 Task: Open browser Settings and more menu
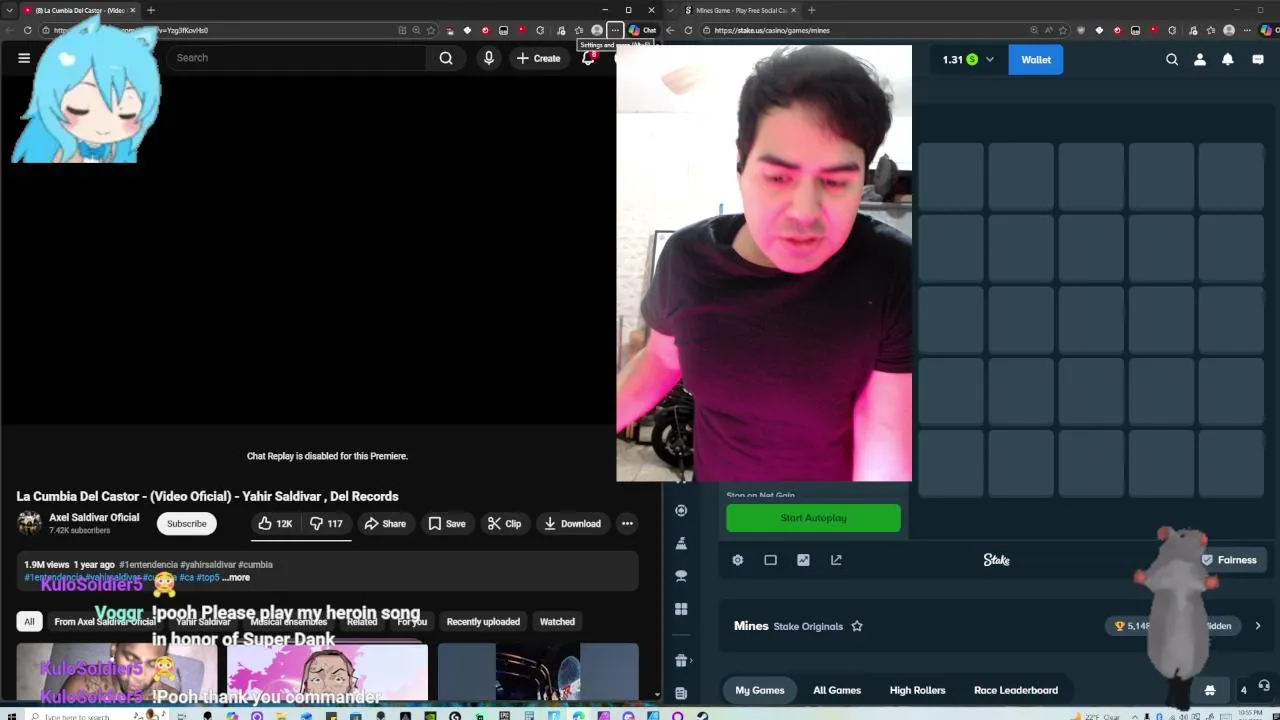click(615, 30)
